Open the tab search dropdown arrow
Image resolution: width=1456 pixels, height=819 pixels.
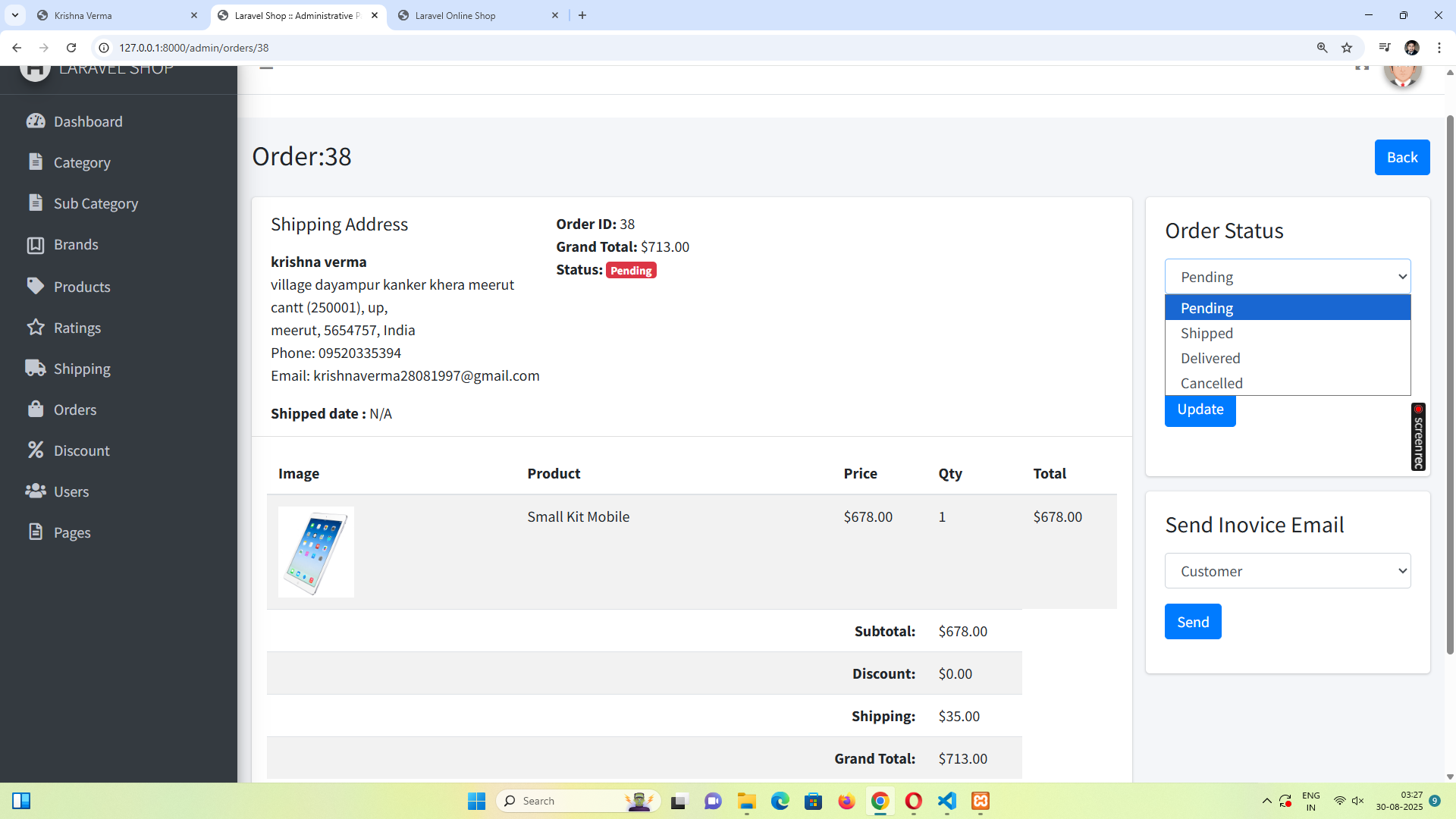coord(15,15)
